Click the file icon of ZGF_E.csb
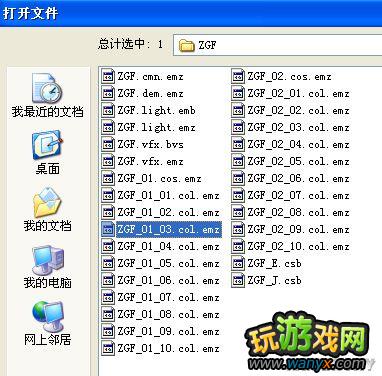 click(238, 263)
